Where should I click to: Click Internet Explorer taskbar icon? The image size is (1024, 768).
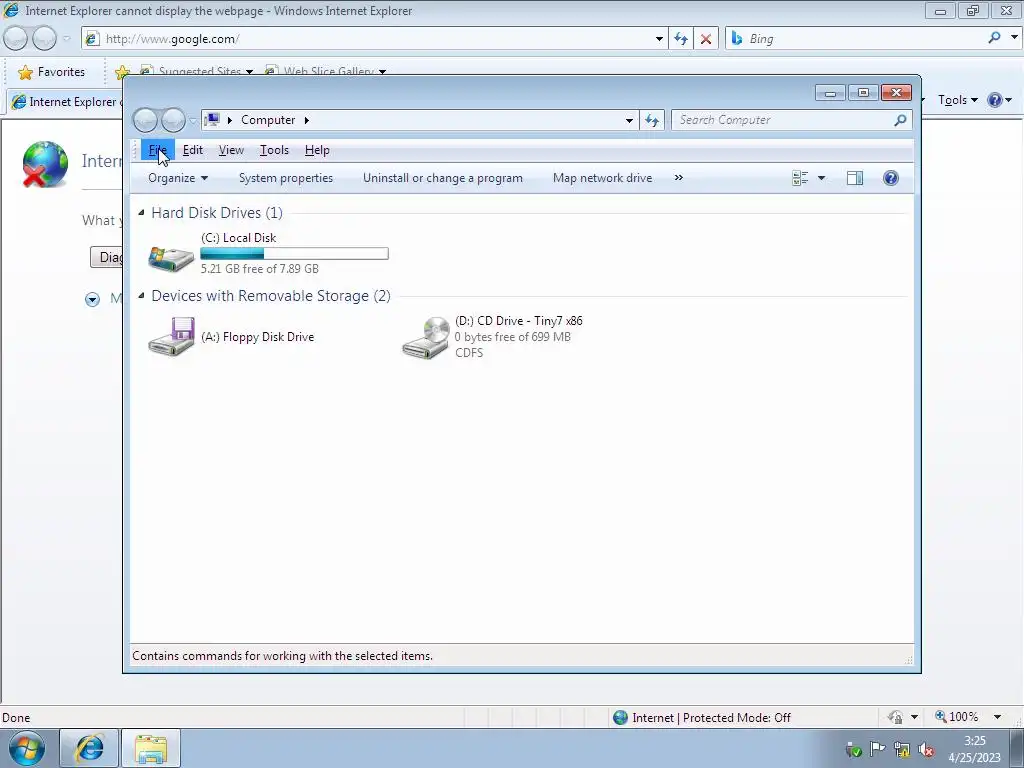tap(89, 748)
